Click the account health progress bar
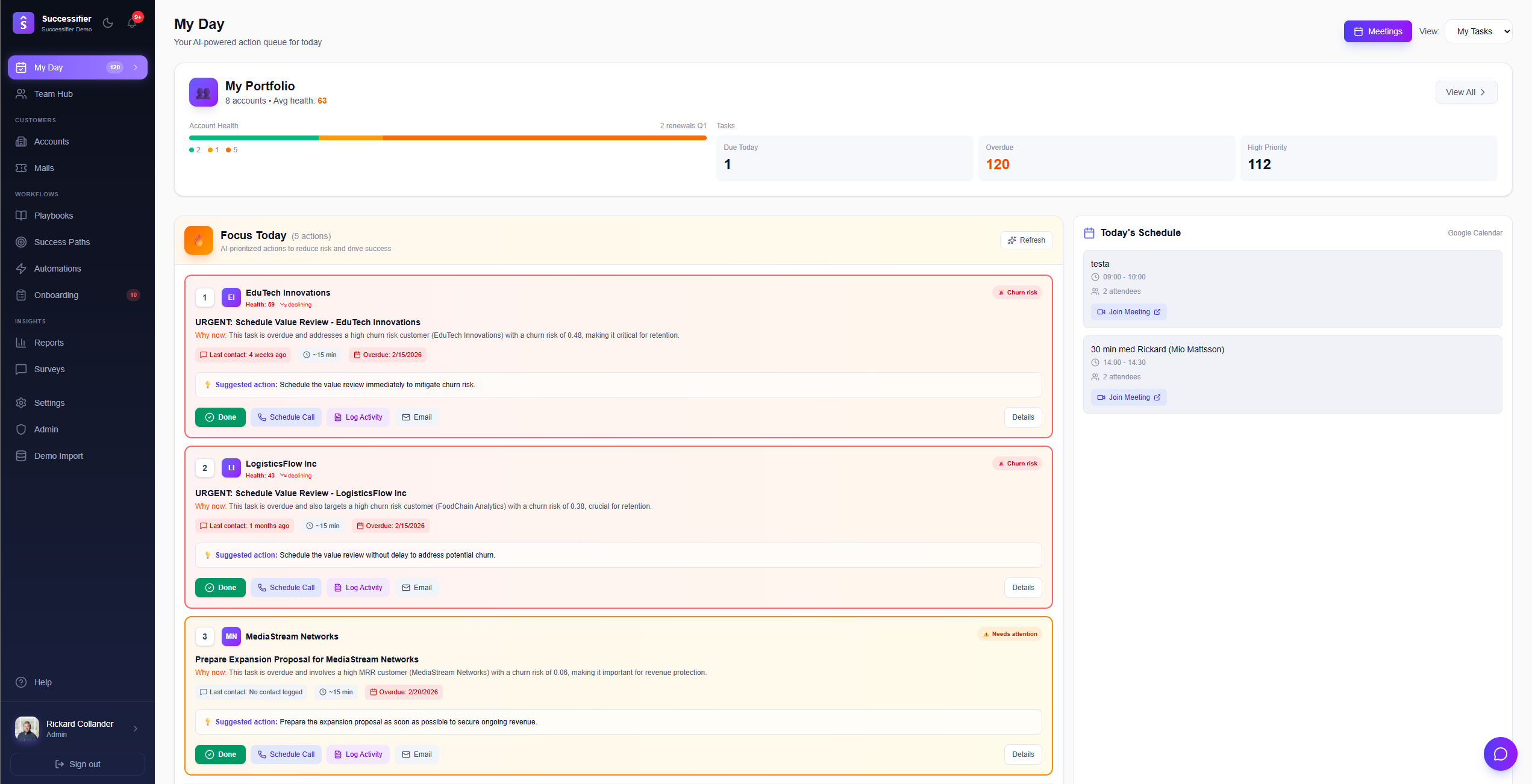Image resolution: width=1532 pixels, height=784 pixels. (x=447, y=138)
